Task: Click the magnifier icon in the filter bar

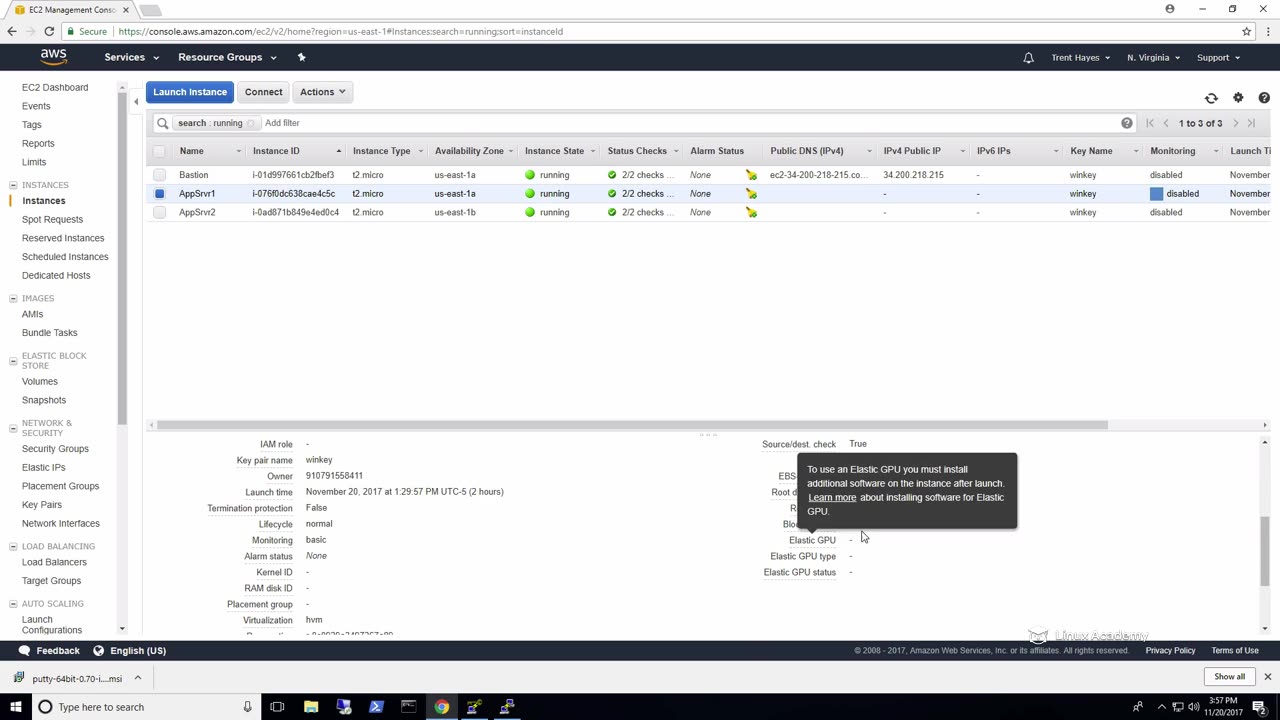Action: [x=162, y=123]
